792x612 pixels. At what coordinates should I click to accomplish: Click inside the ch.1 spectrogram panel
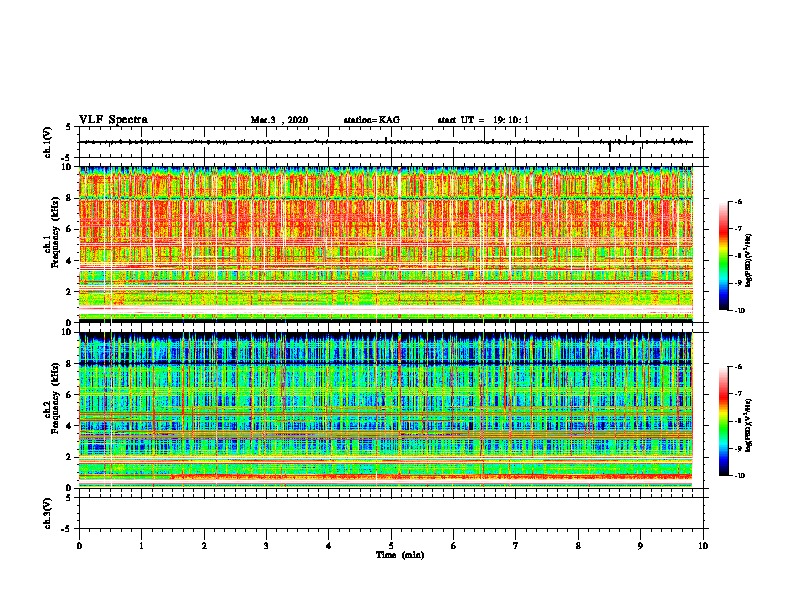(386, 244)
